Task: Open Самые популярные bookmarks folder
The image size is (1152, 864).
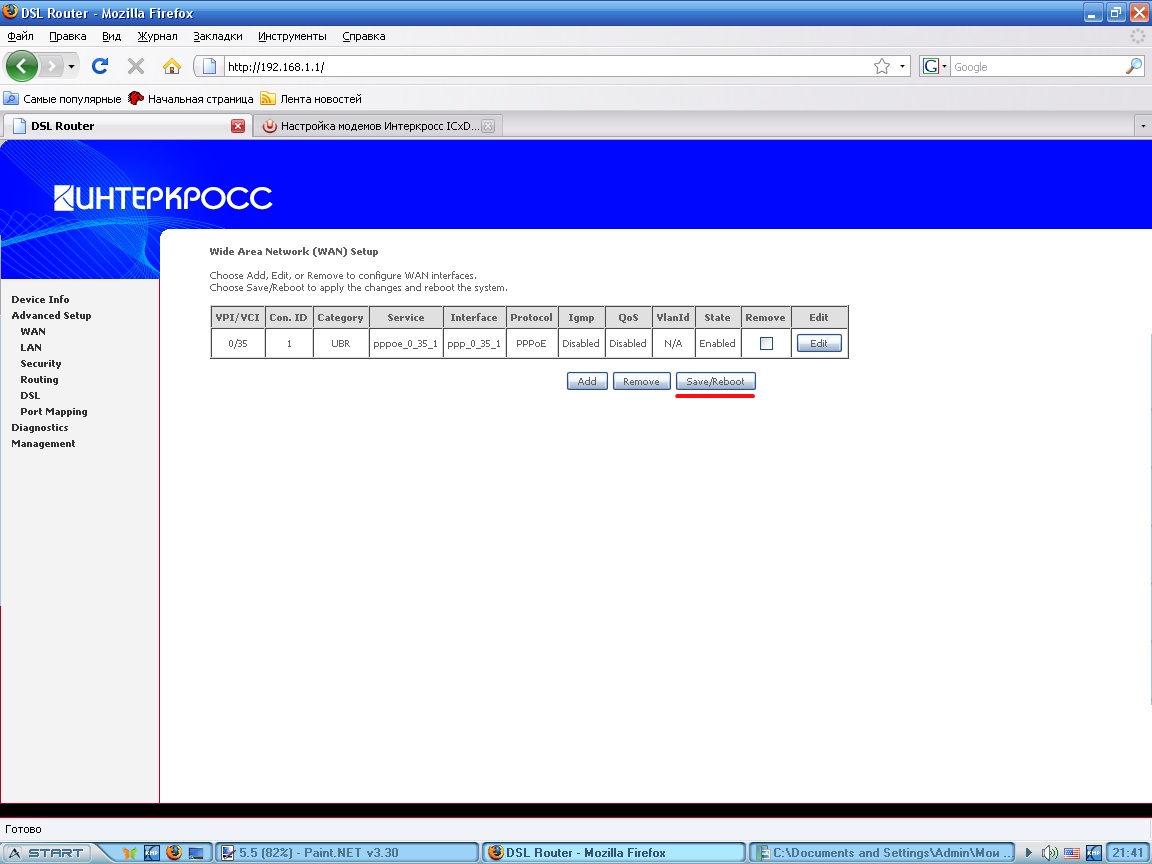Action: click(62, 98)
